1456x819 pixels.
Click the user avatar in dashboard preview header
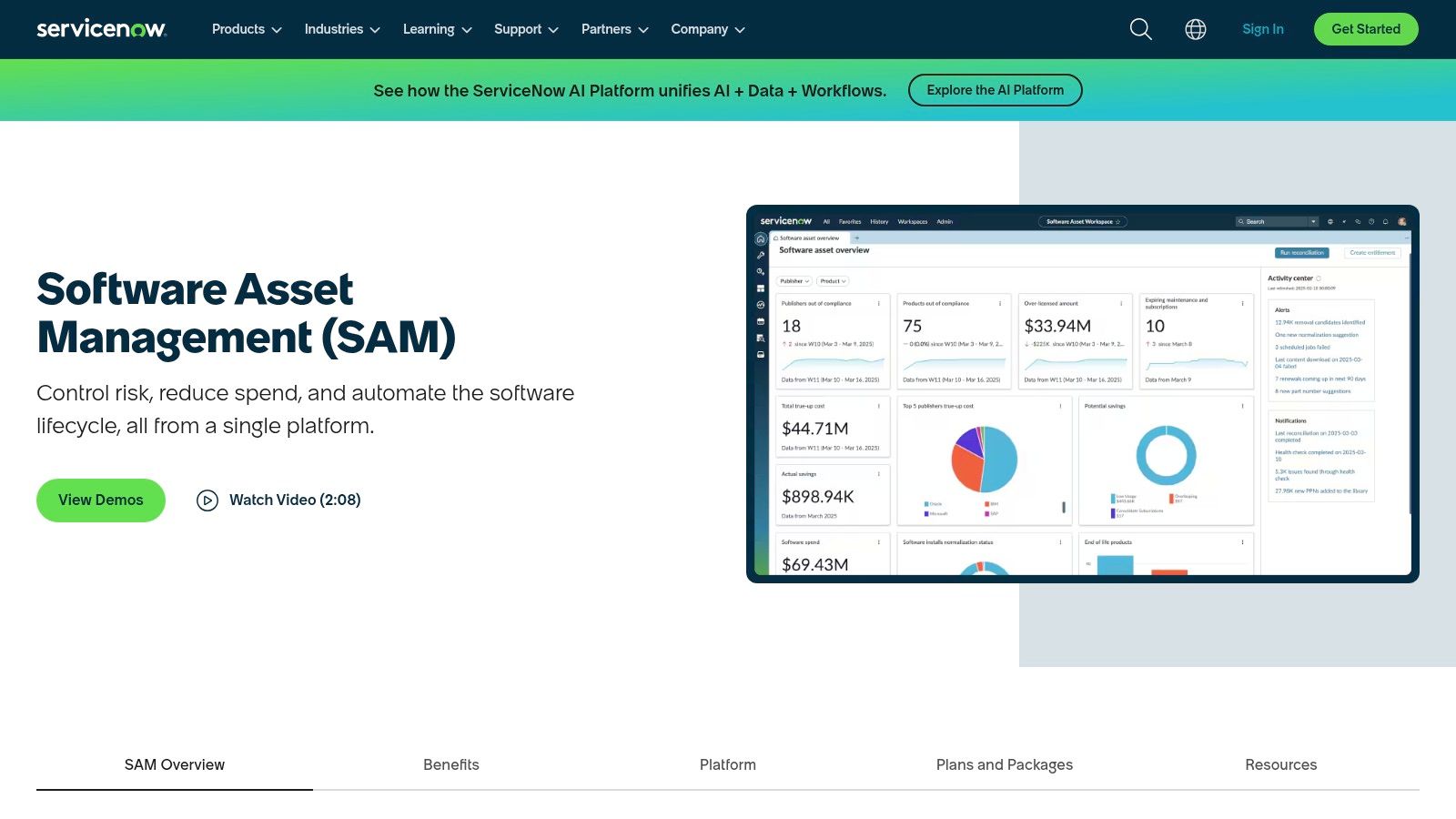tap(1402, 221)
